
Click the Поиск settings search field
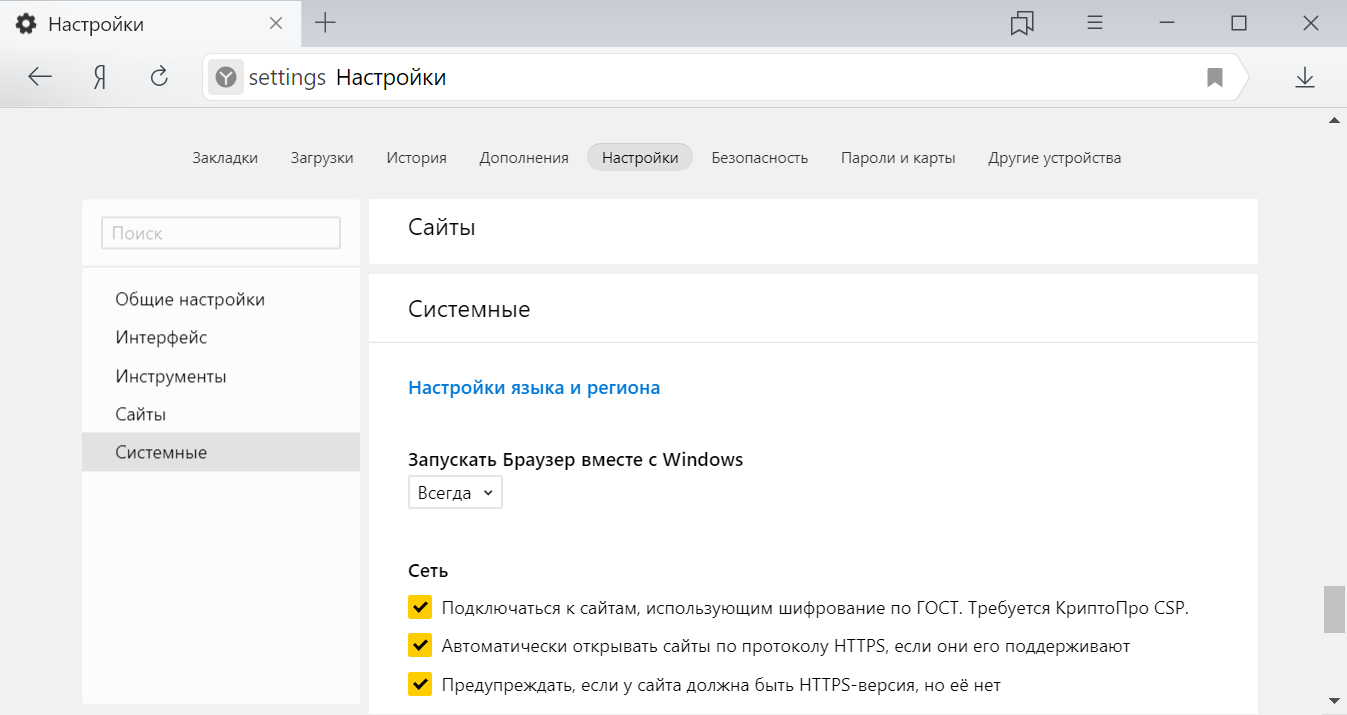[x=221, y=233]
